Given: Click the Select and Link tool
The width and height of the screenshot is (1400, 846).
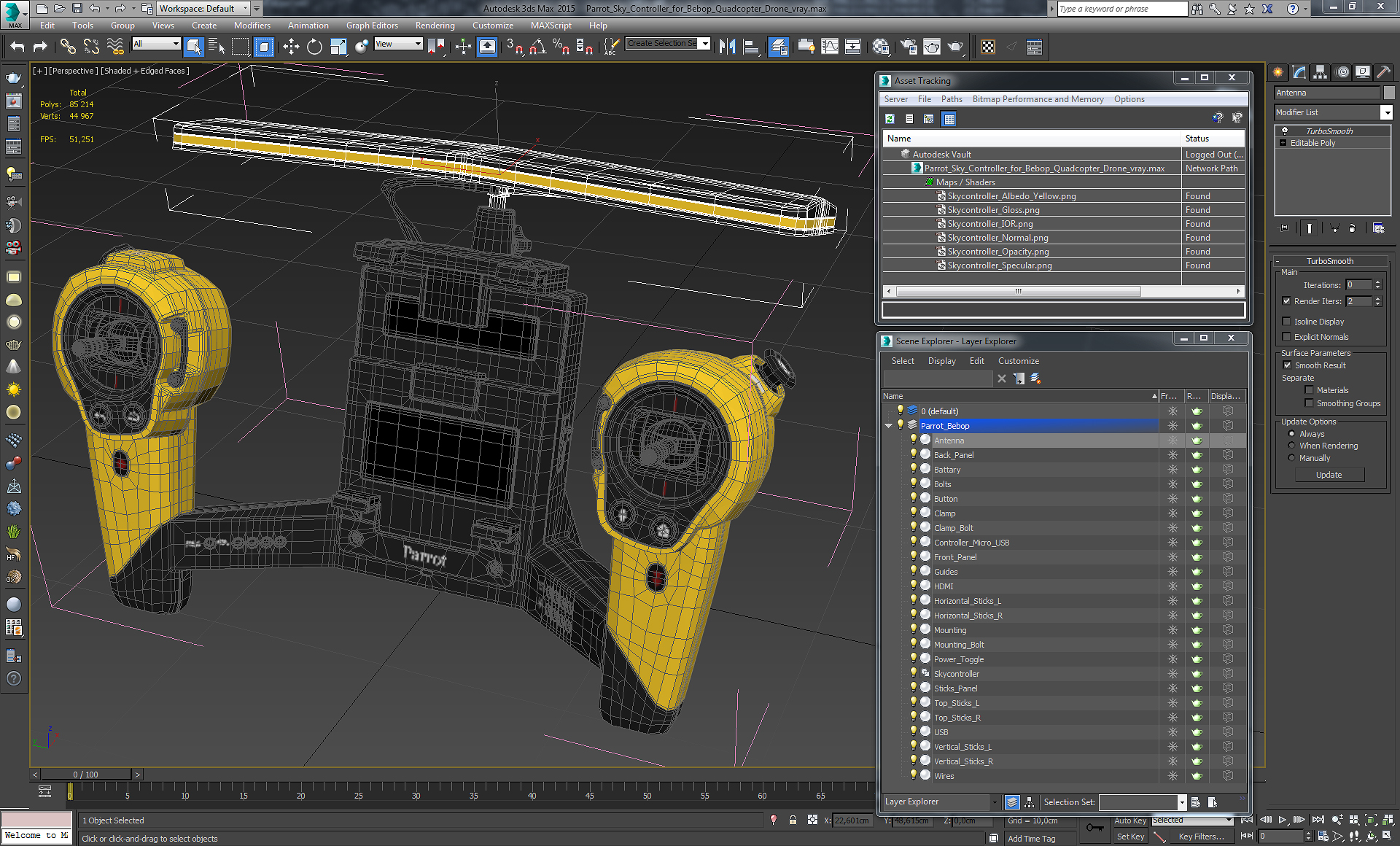Looking at the screenshot, I should click(x=68, y=47).
